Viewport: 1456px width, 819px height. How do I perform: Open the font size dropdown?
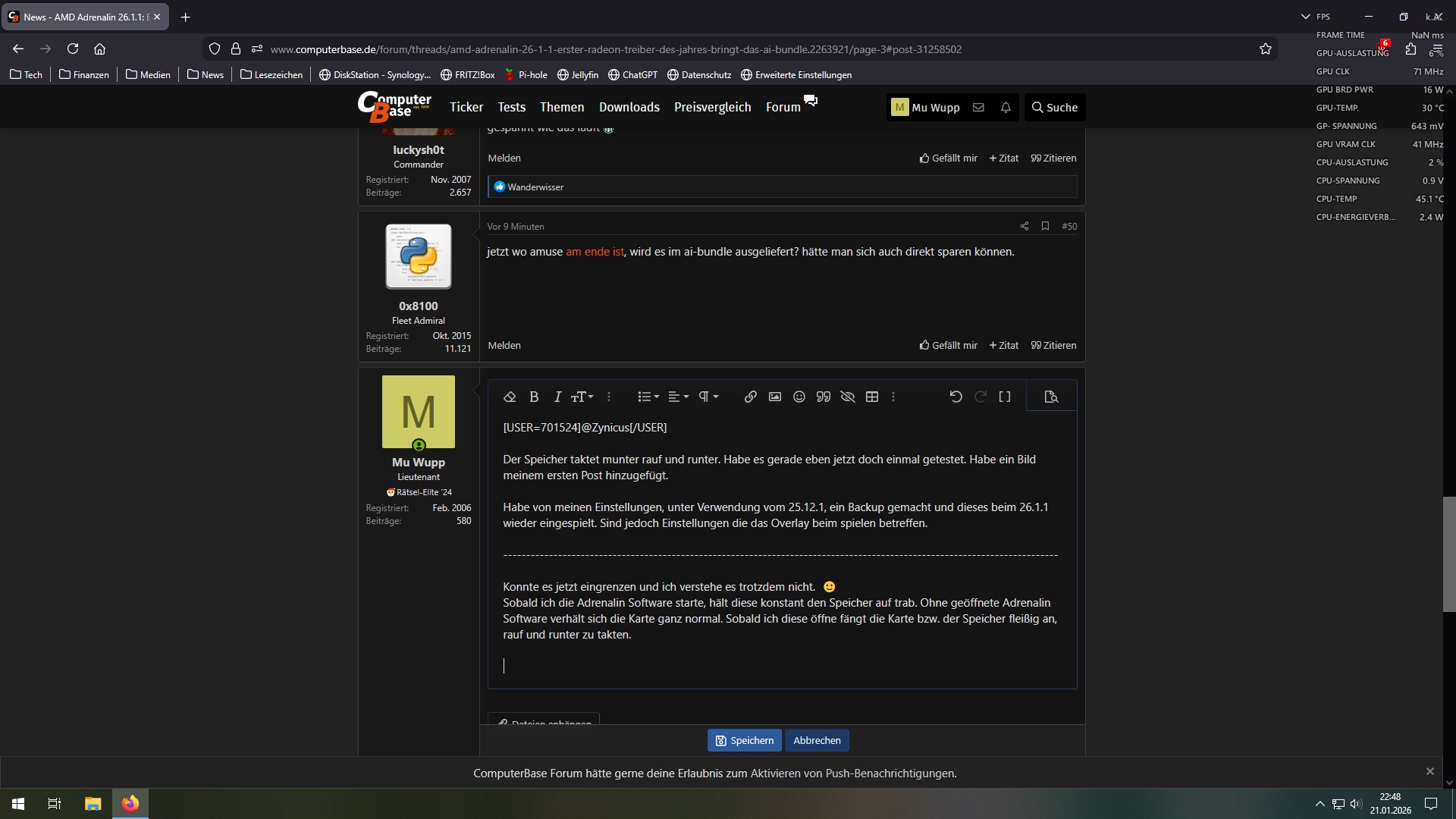pos(582,397)
